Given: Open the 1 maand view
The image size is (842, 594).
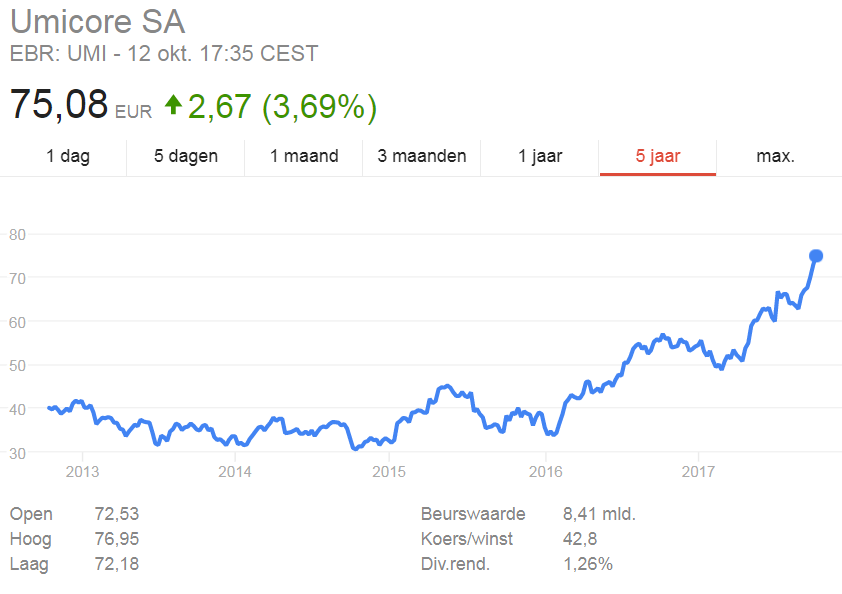Looking at the screenshot, I should [304, 156].
